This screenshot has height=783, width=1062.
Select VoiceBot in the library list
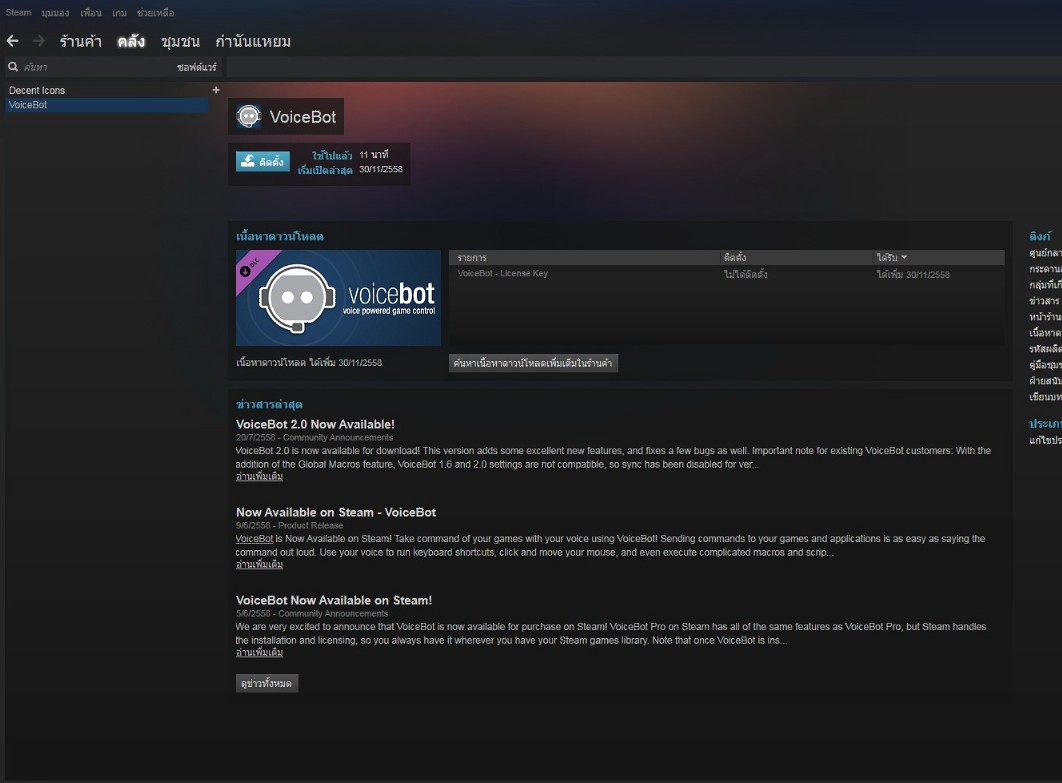(107, 105)
